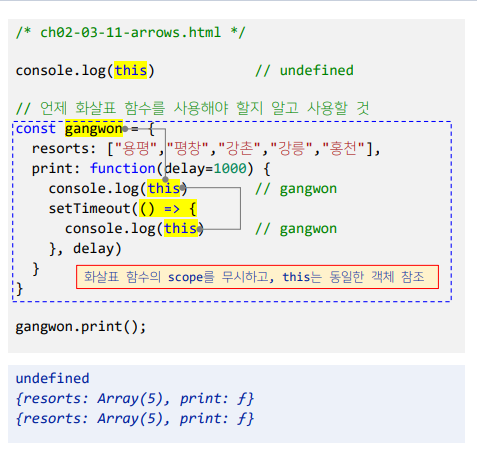
Task: Click the "const" keyword
Action: click(x=36, y=128)
